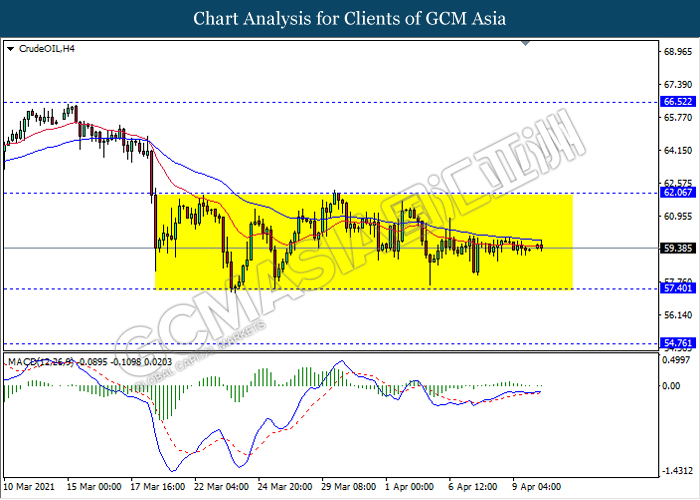700x500 pixels.
Task: Click the 64.150 price scale value
Action: coord(678,150)
